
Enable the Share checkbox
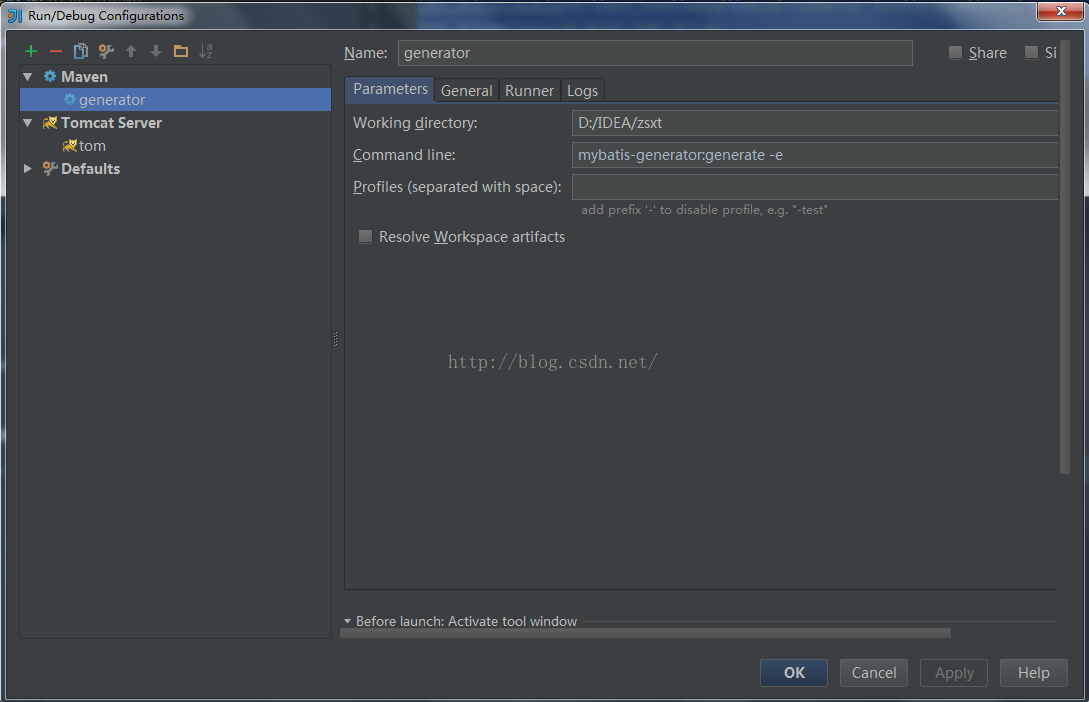955,53
